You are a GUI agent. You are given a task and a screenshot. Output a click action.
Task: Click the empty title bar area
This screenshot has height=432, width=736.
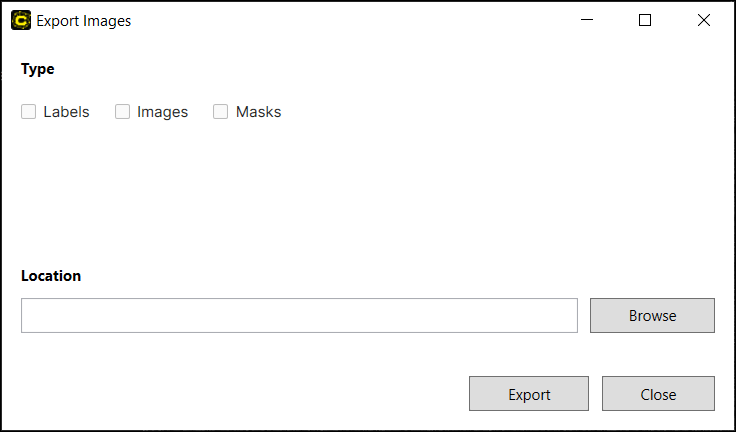(350, 20)
